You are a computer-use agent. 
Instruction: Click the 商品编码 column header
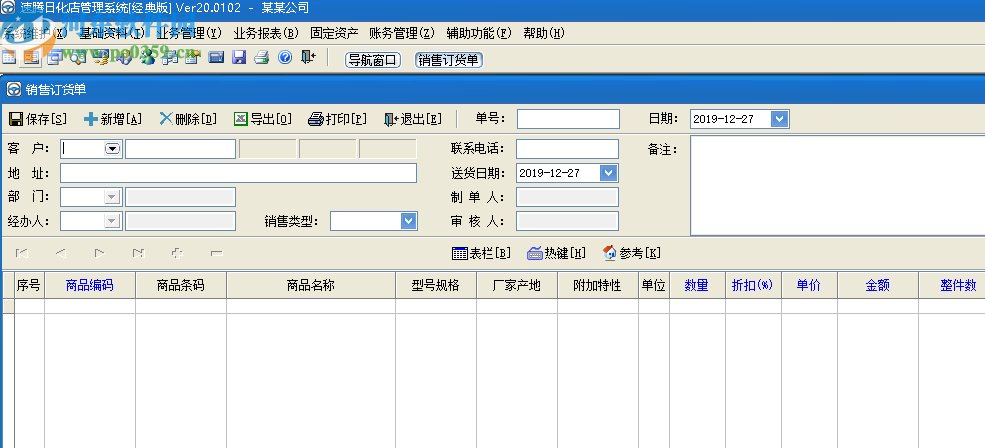pos(90,285)
